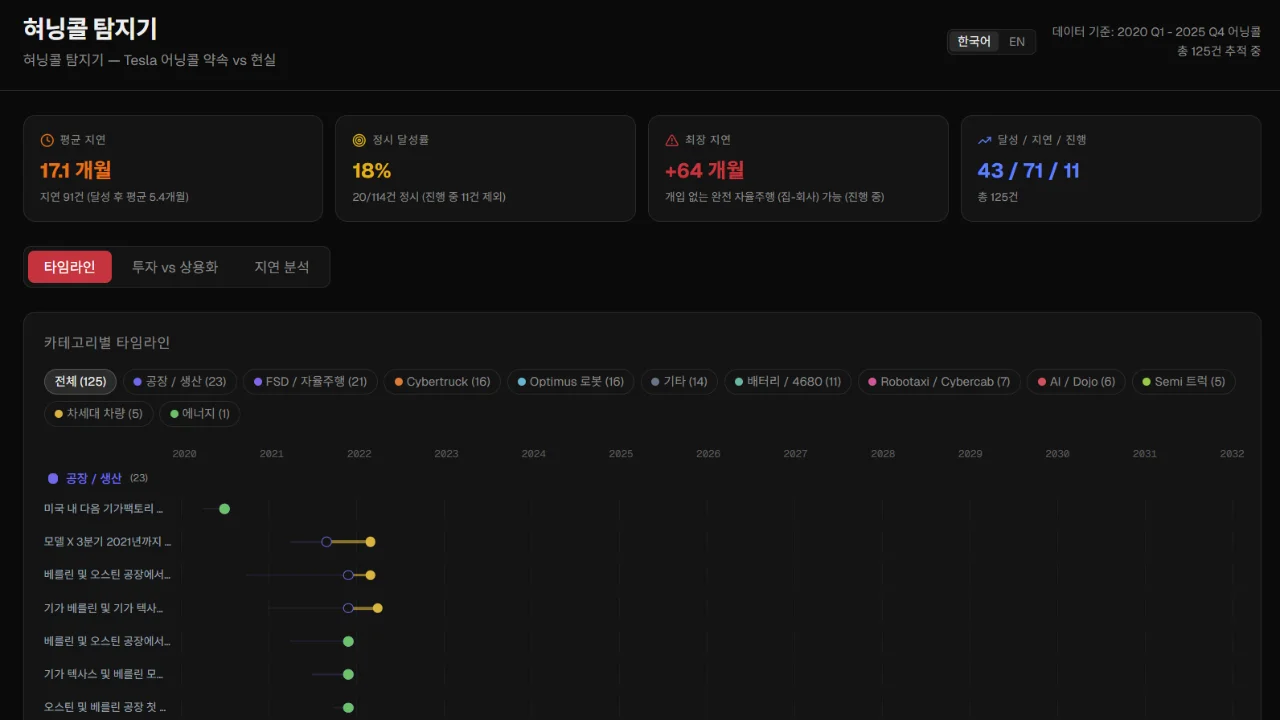Select the 배터리 / 4680 filter
This screenshot has height=720, width=1280.
tap(788, 382)
